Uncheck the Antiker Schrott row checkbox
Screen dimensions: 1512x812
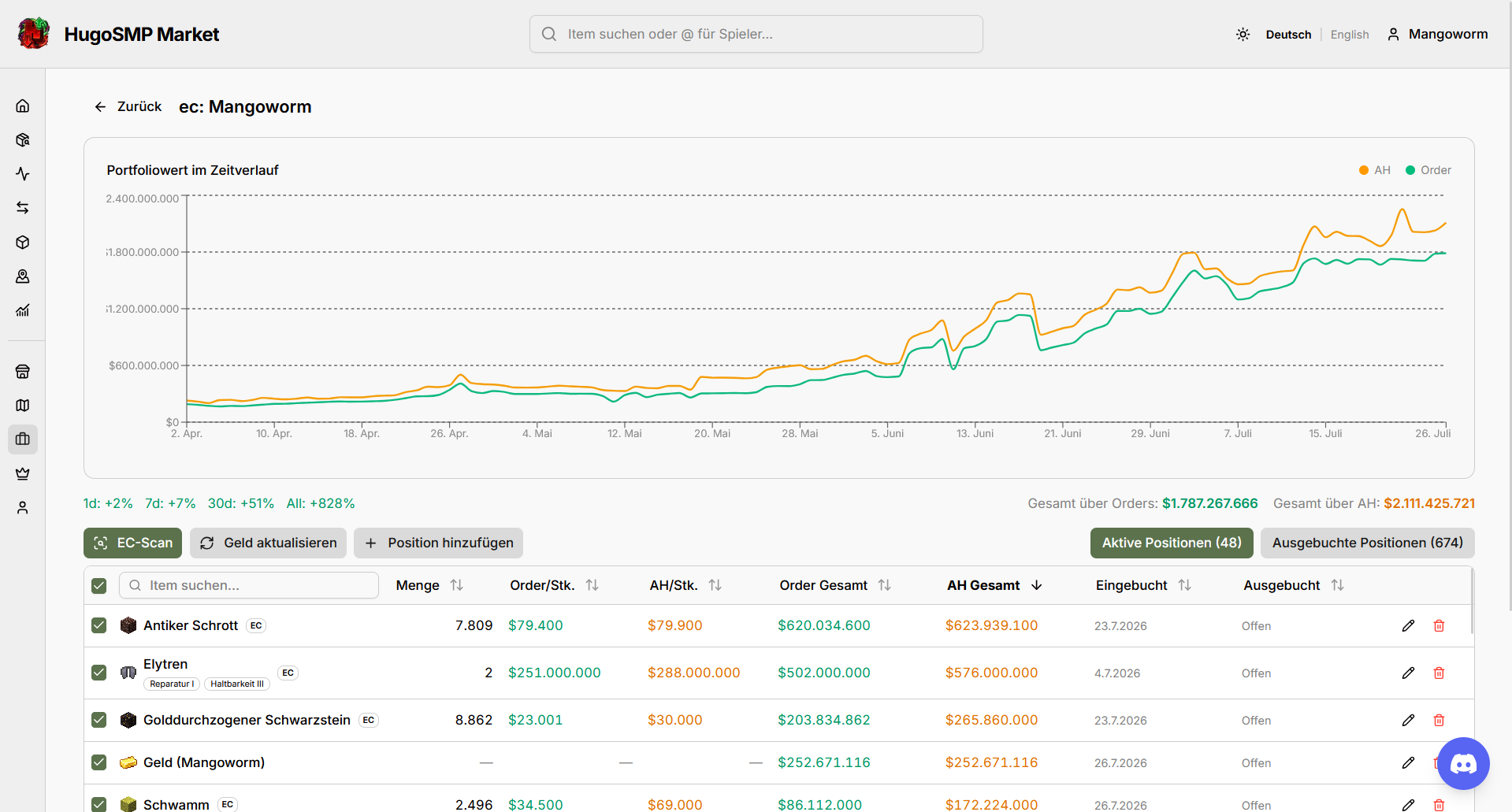[x=98, y=626]
